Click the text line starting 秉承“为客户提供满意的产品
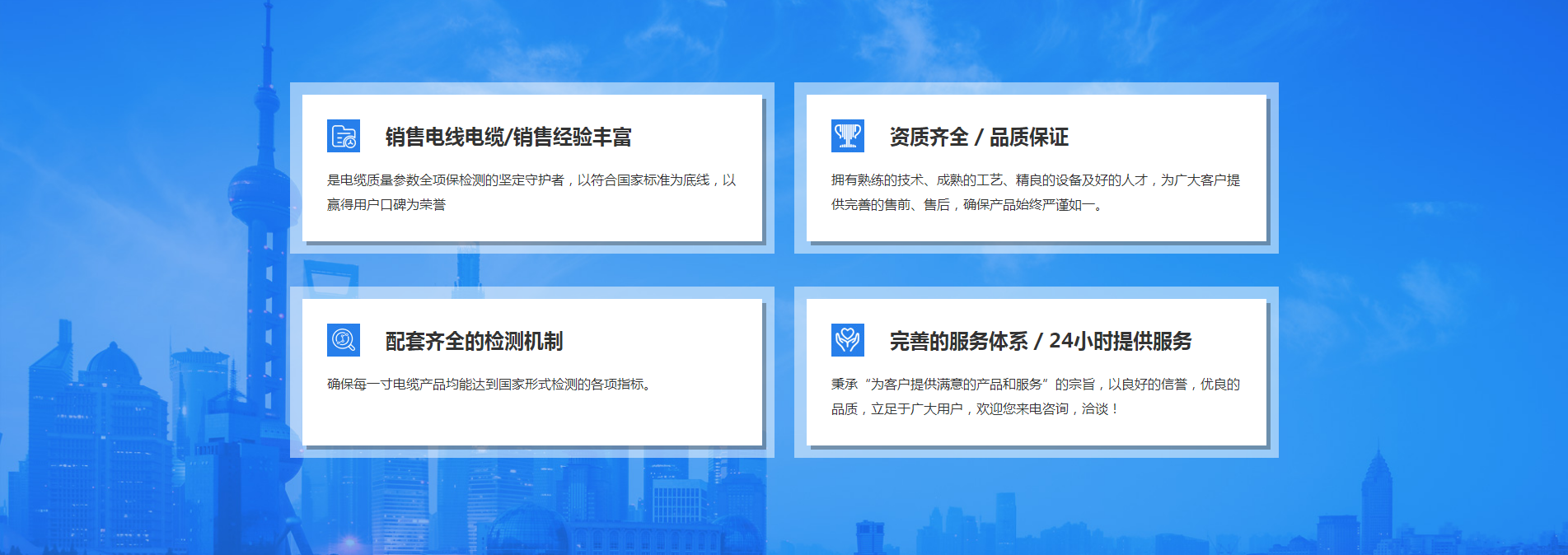 click(1035, 385)
